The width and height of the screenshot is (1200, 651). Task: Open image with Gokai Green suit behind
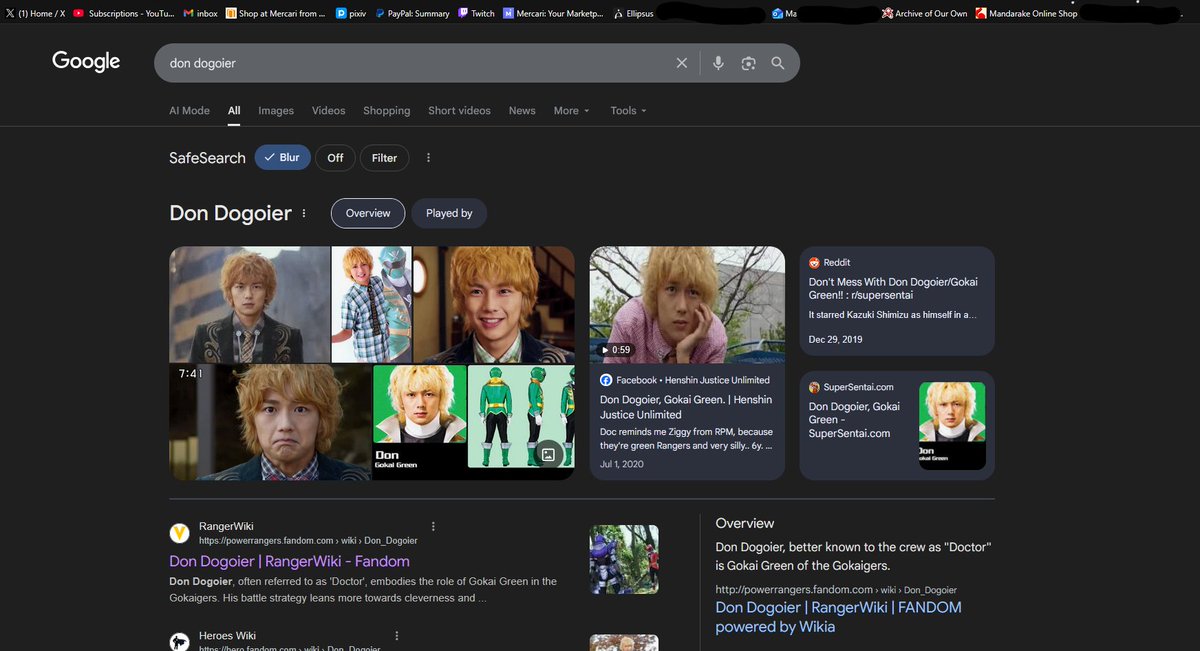(x=371, y=304)
